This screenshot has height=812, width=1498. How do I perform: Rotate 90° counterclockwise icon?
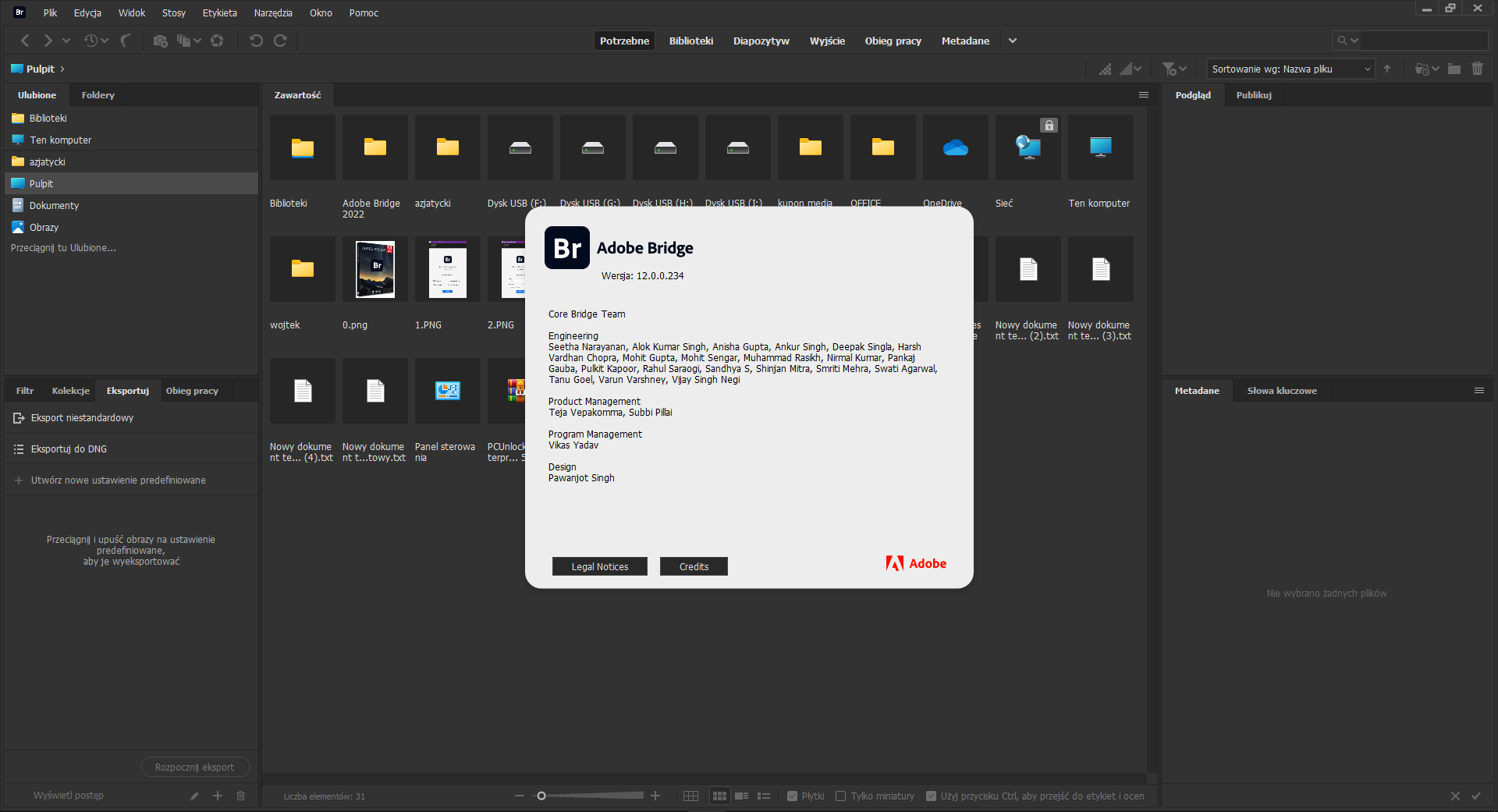click(256, 41)
